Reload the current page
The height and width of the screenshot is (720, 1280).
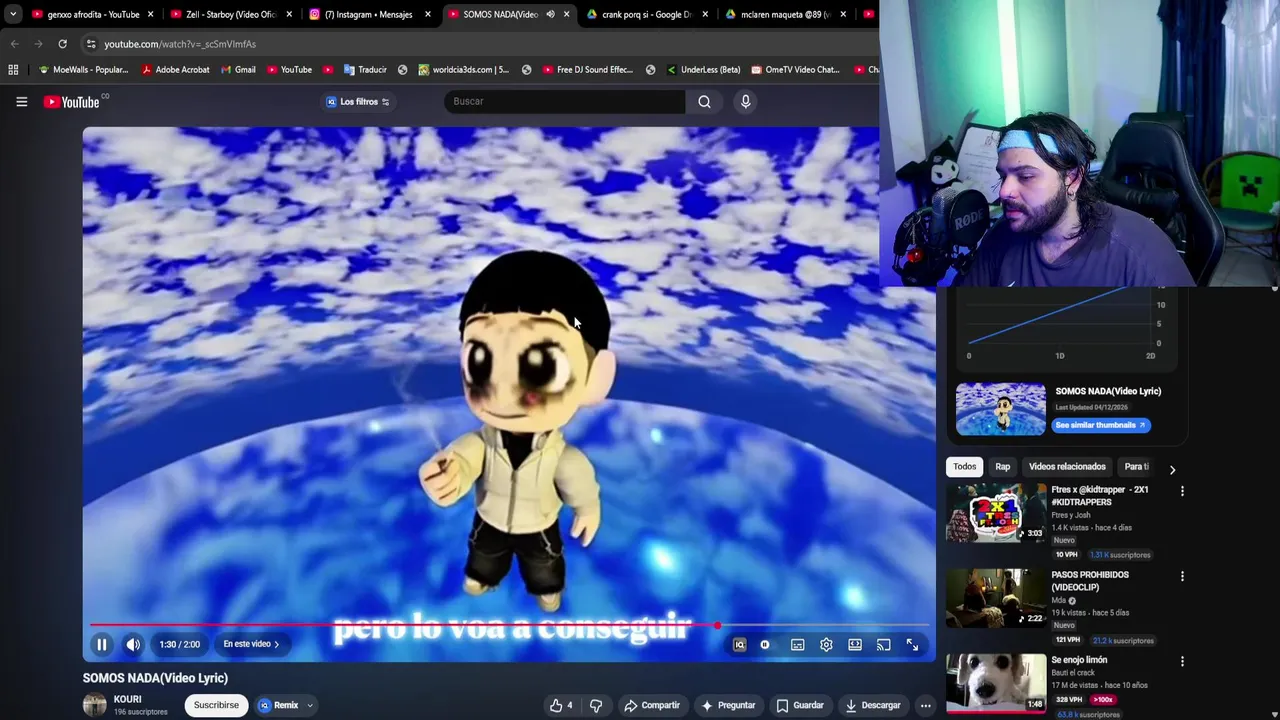click(62, 44)
